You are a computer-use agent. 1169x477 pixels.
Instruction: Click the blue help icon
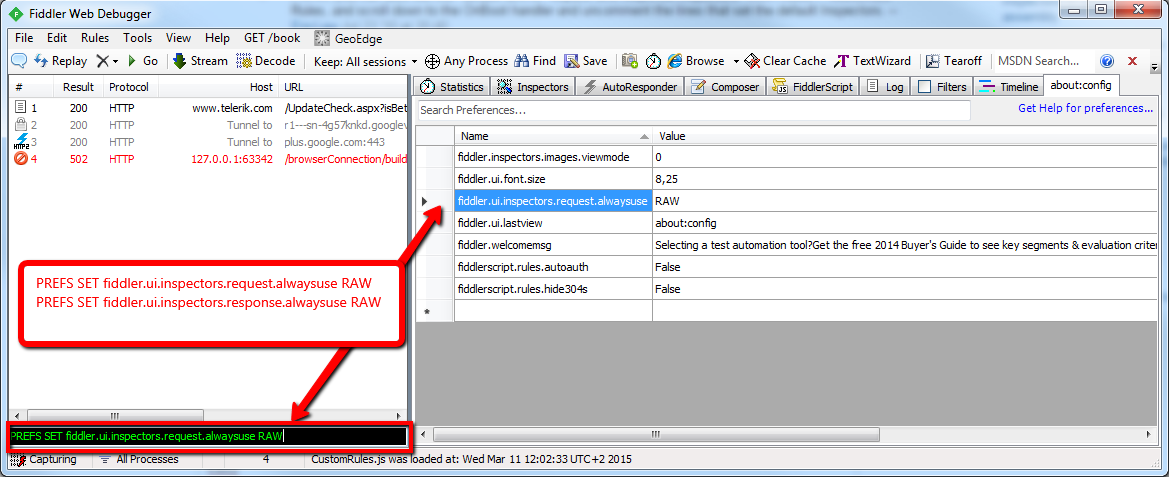[1107, 61]
